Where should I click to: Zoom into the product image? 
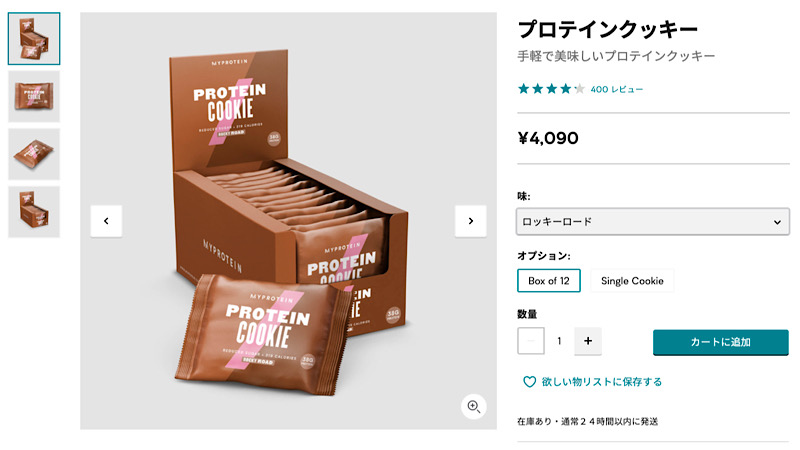[474, 405]
